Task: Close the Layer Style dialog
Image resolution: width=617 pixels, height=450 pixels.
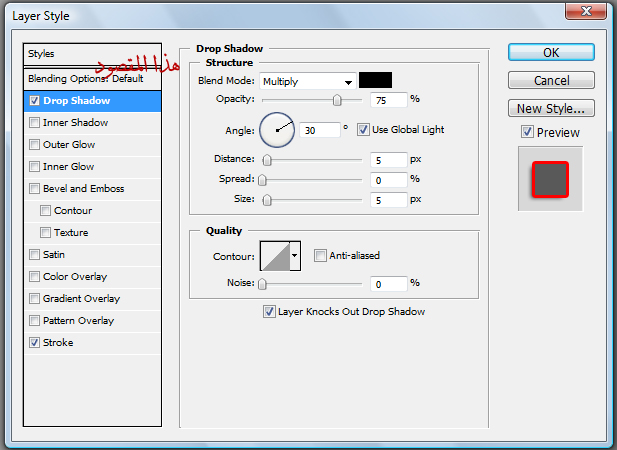Action: [x=590, y=14]
